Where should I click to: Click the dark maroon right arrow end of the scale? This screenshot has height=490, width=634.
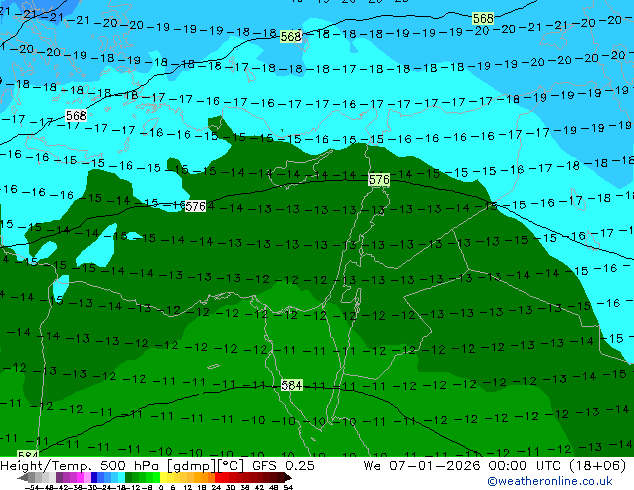287,478
